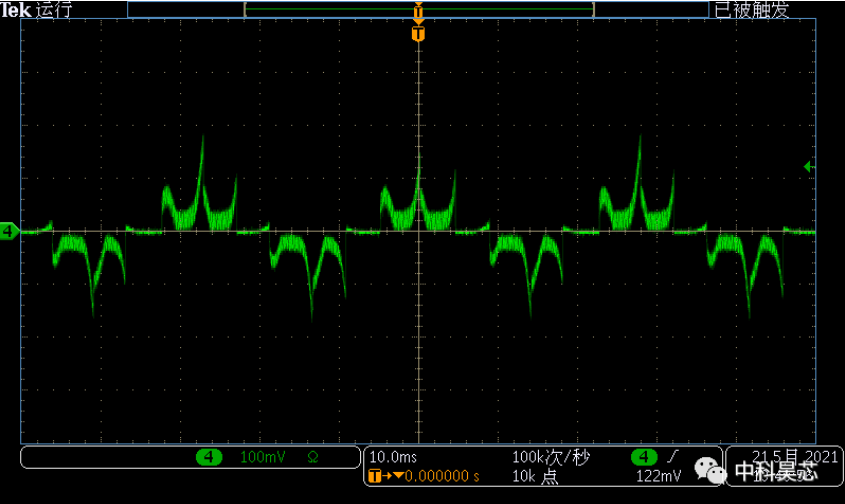Click the 122mV trigger level readout
This screenshot has height=504, width=845.
coord(659,476)
